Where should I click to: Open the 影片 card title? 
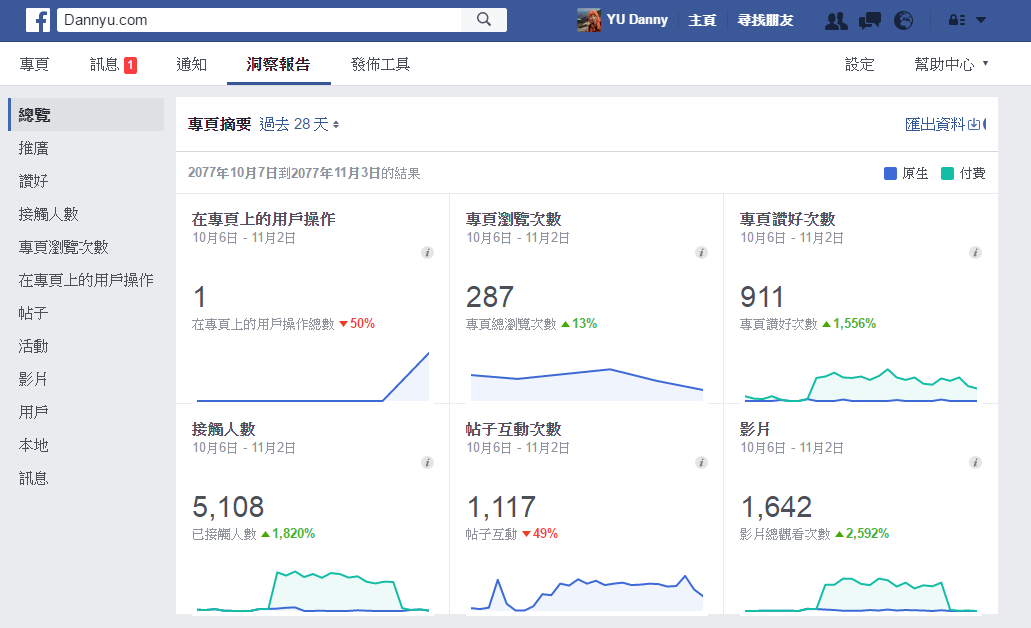(755, 429)
